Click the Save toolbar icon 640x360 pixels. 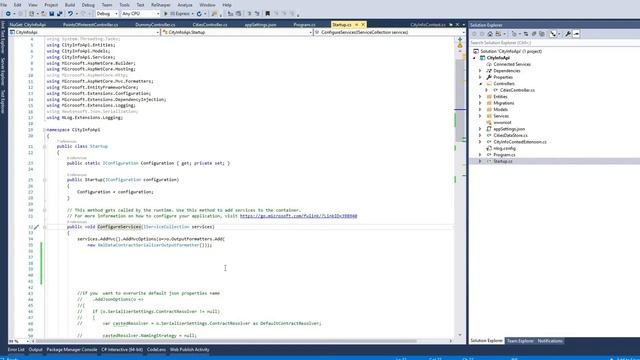coord(52,13)
